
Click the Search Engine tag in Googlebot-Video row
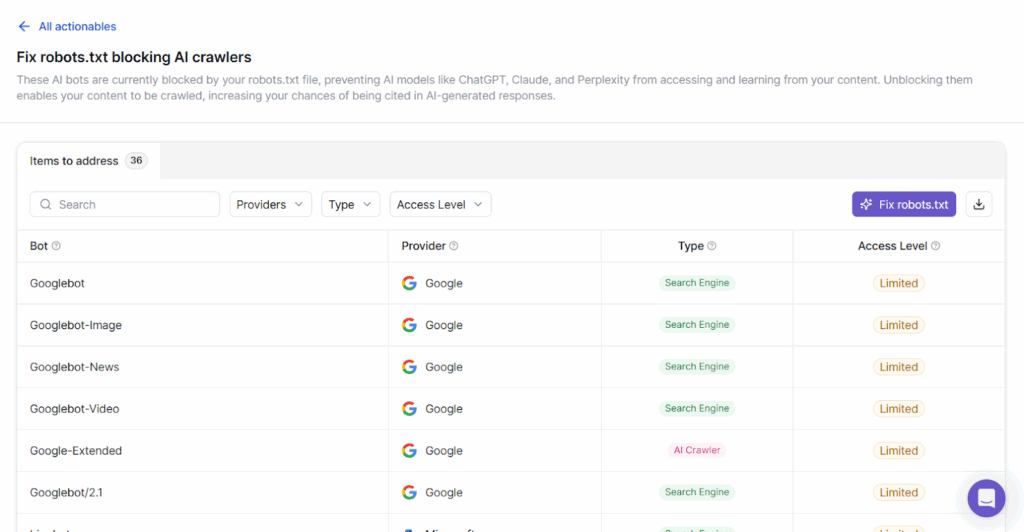coord(697,408)
